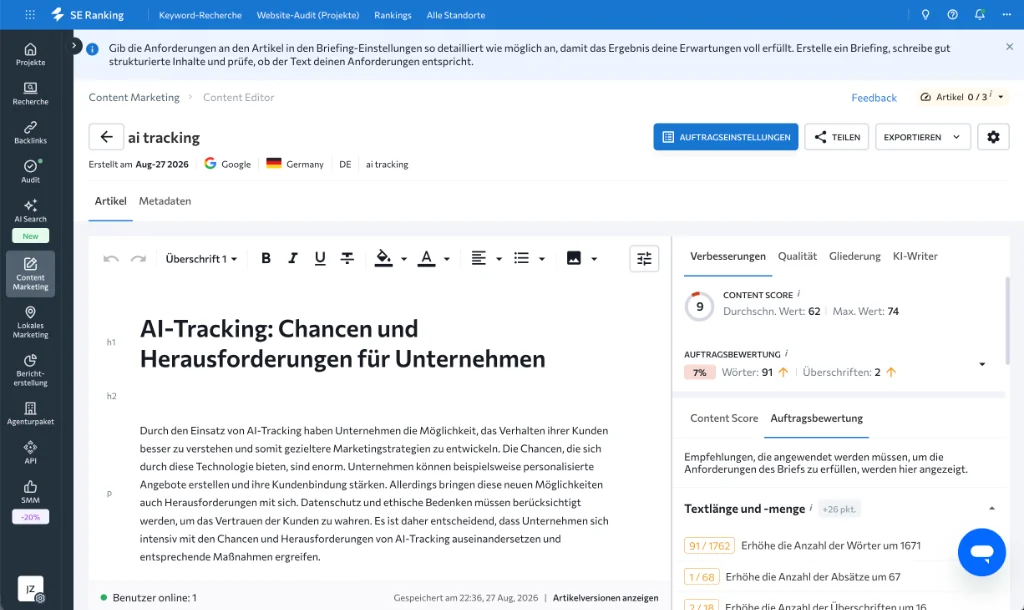
Task: Open the Feedback link
Action: 874,97
